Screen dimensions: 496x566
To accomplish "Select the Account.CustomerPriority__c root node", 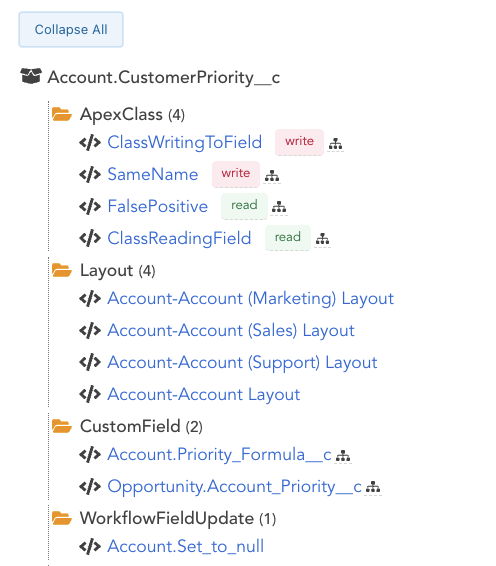I will pos(164,77).
